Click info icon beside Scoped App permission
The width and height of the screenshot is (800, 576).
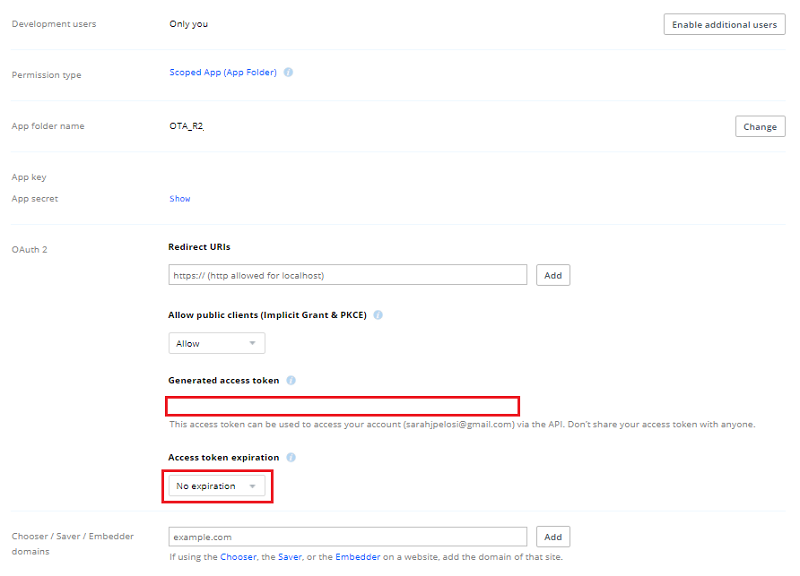tap(288, 73)
